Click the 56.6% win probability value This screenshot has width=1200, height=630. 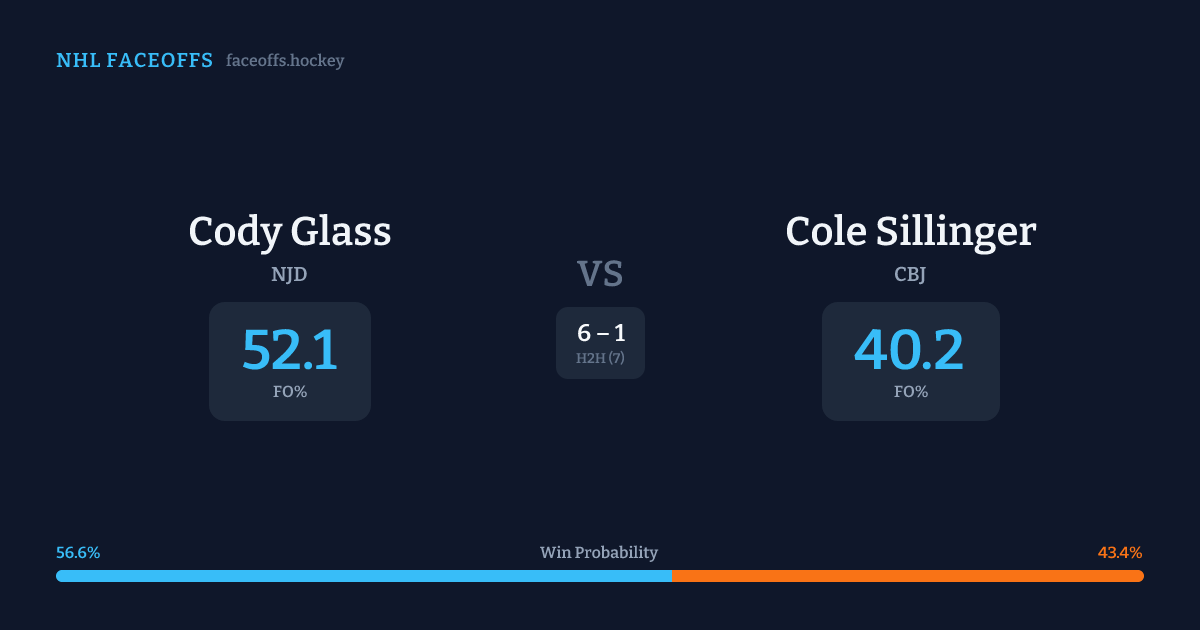point(78,553)
